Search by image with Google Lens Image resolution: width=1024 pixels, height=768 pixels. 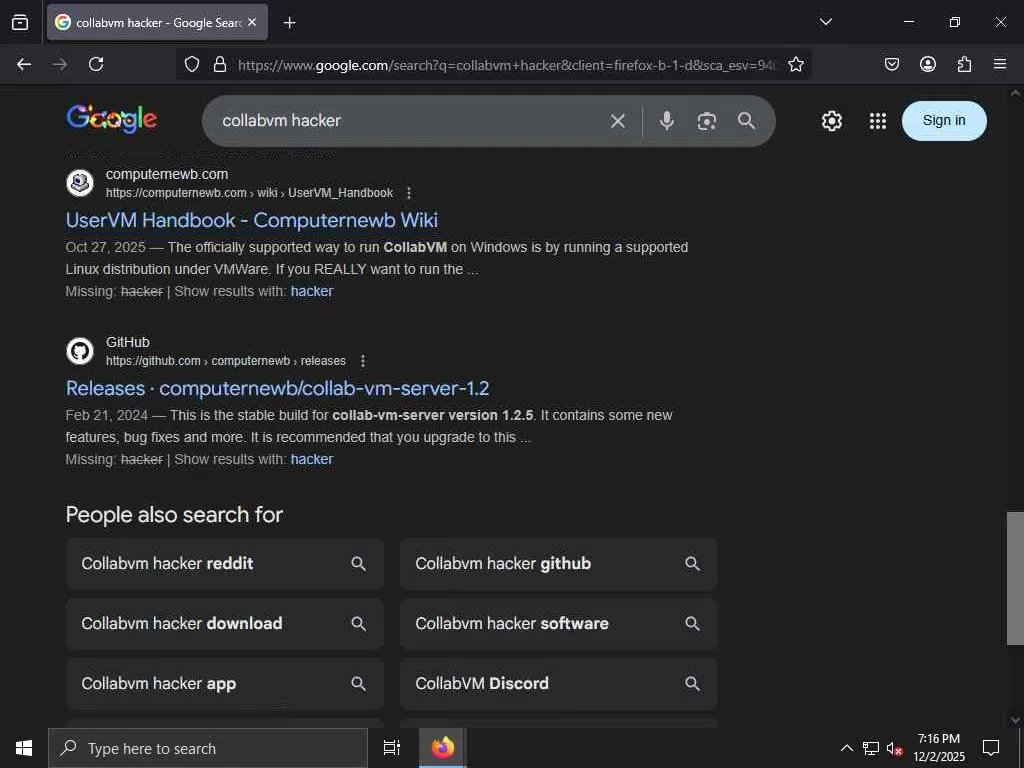[707, 121]
